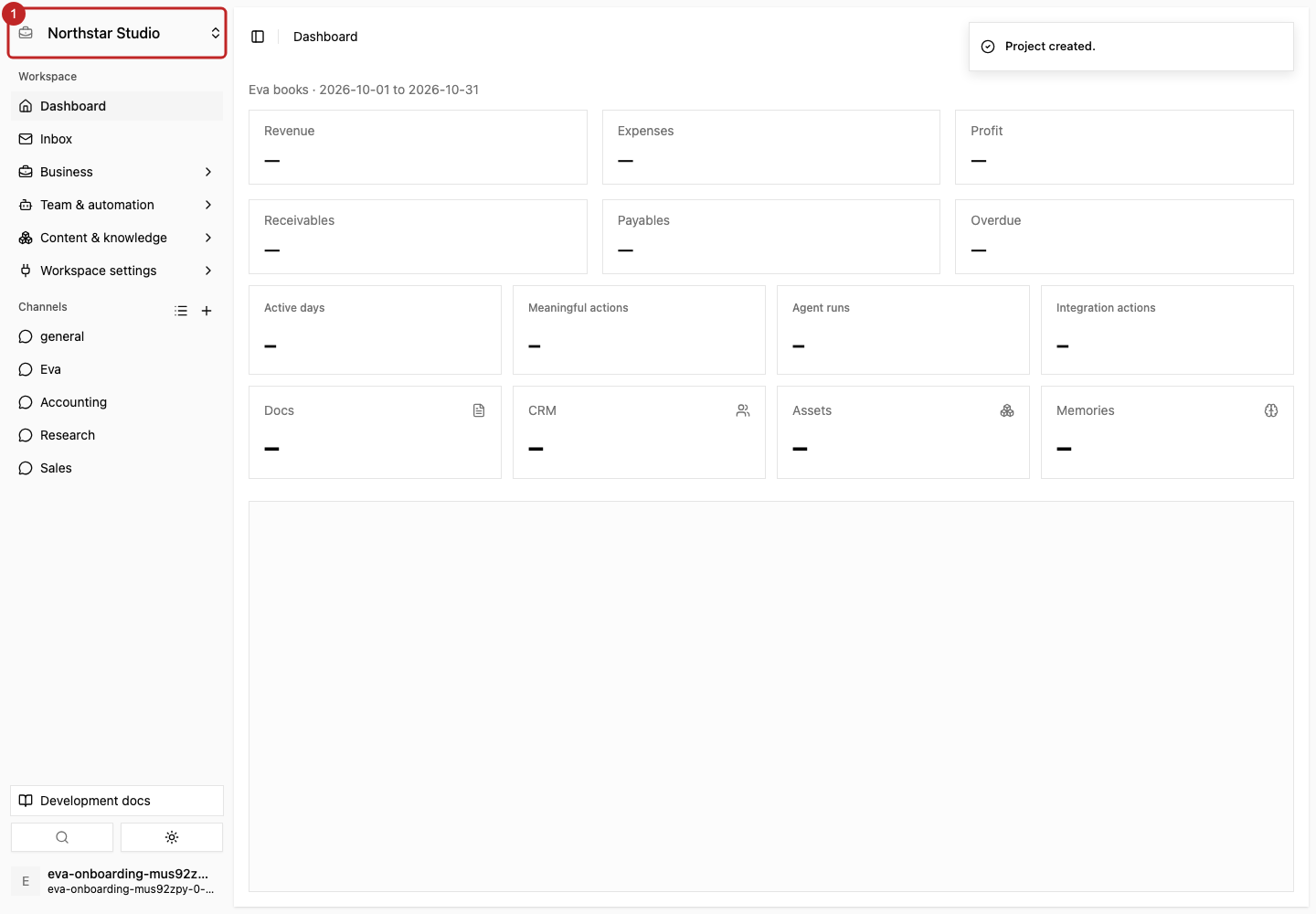The height and width of the screenshot is (914, 1316).
Task: Expand the Team & automation chevron
Action: tap(208, 205)
